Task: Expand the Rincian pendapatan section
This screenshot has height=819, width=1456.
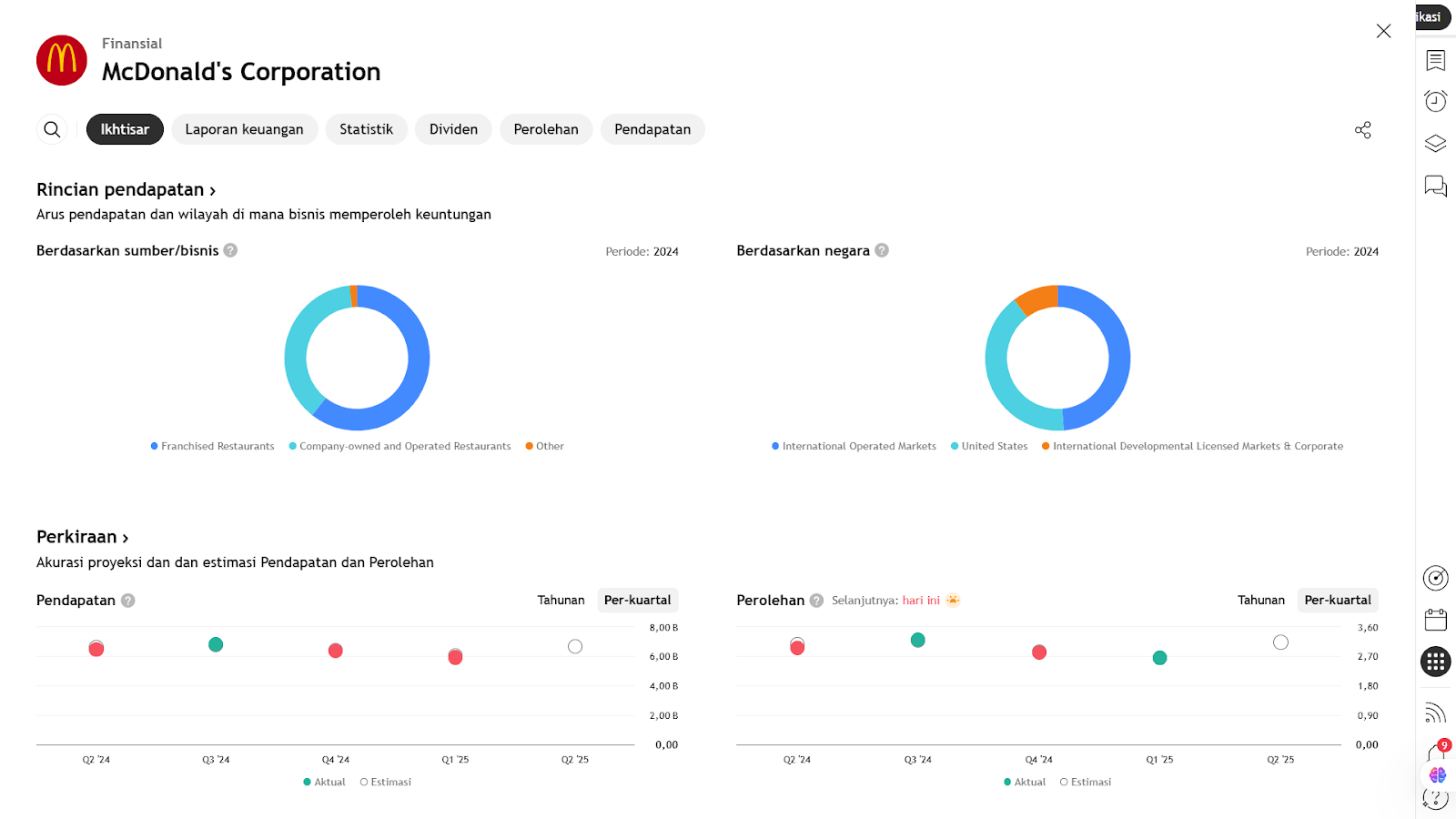Action: 126,190
